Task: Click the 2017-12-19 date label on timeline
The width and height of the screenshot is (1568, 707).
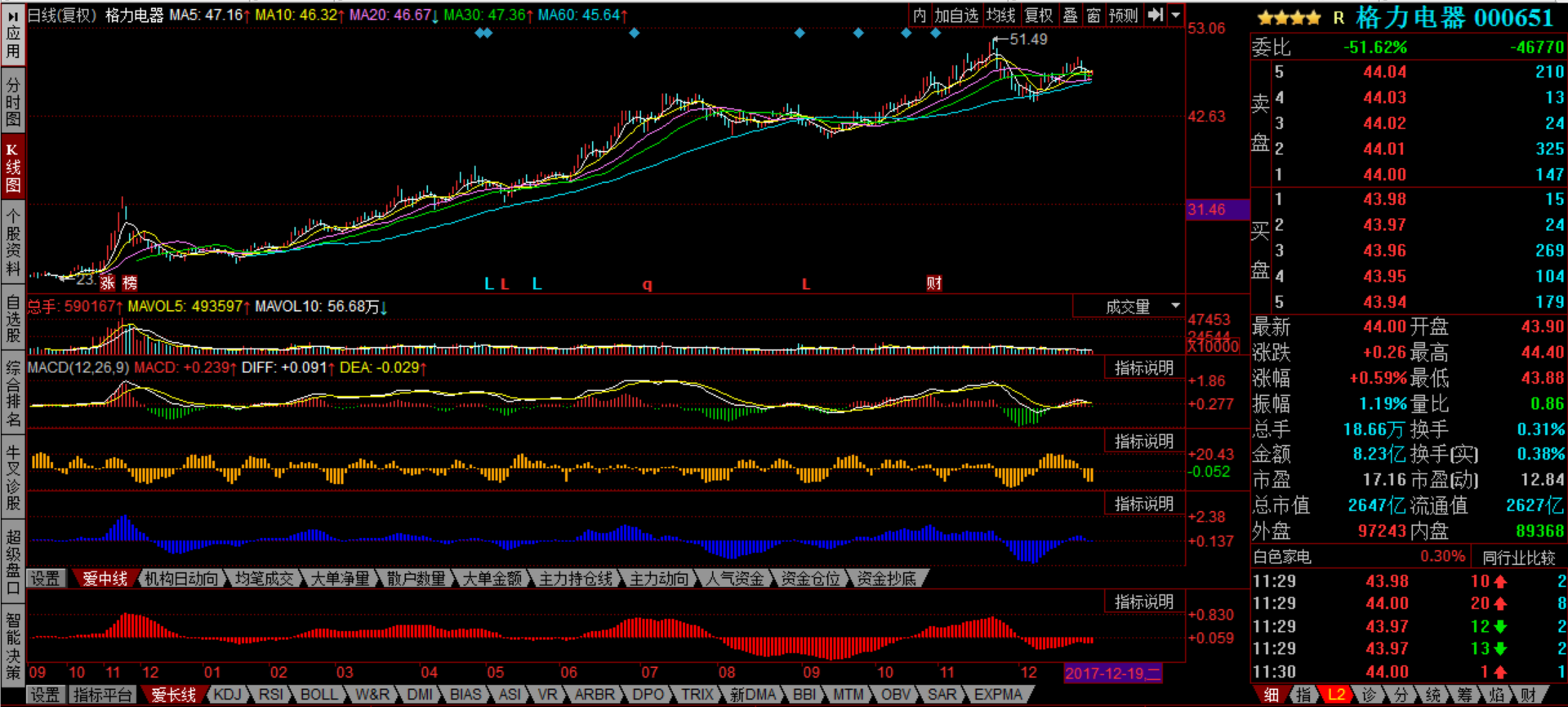Action: click(1111, 674)
